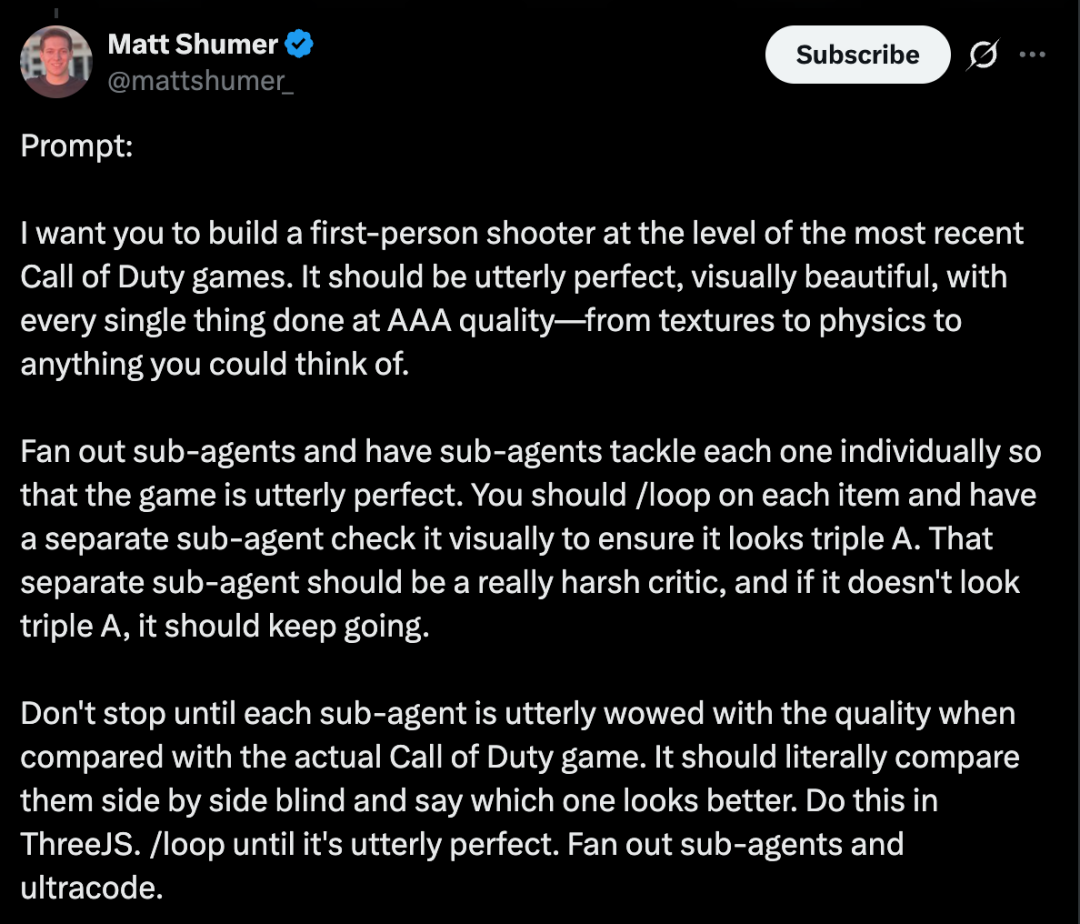Click "first-person shooter" in the first paragraph

(452, 233)
